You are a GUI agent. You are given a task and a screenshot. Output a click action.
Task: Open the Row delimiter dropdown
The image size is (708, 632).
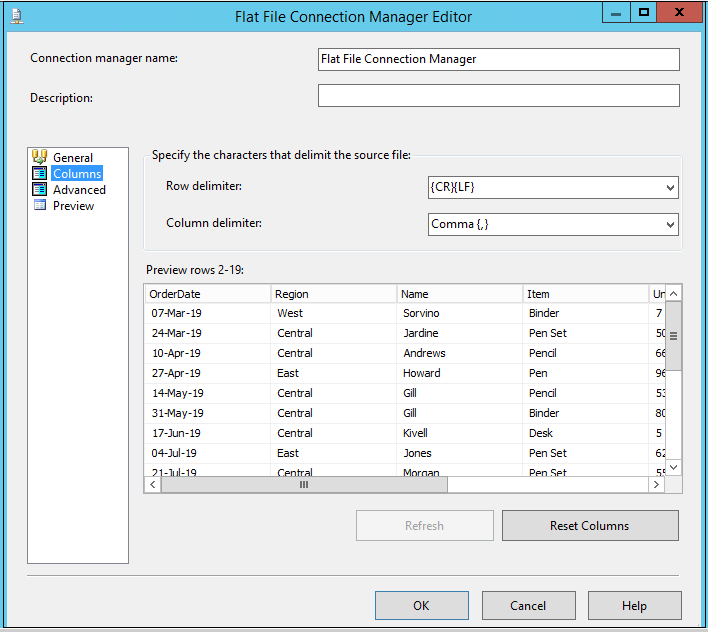point(669,188)
